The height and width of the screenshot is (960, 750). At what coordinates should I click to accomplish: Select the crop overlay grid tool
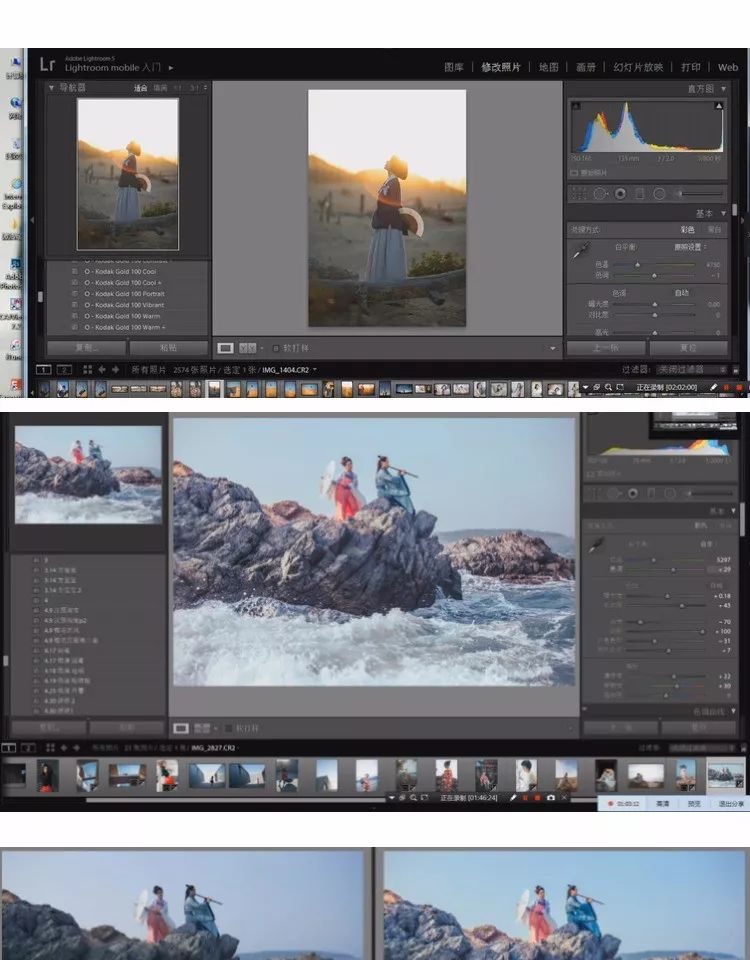tap(580, 193)
